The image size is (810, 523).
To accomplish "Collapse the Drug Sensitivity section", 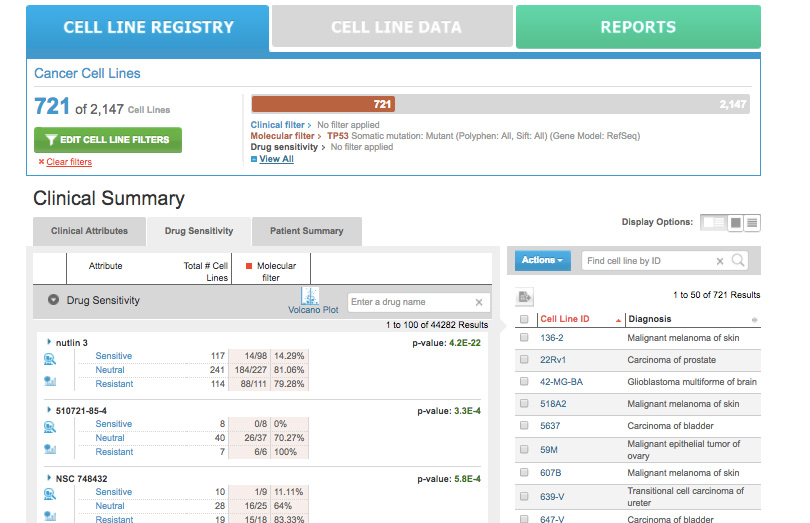I will click(53, 300).
